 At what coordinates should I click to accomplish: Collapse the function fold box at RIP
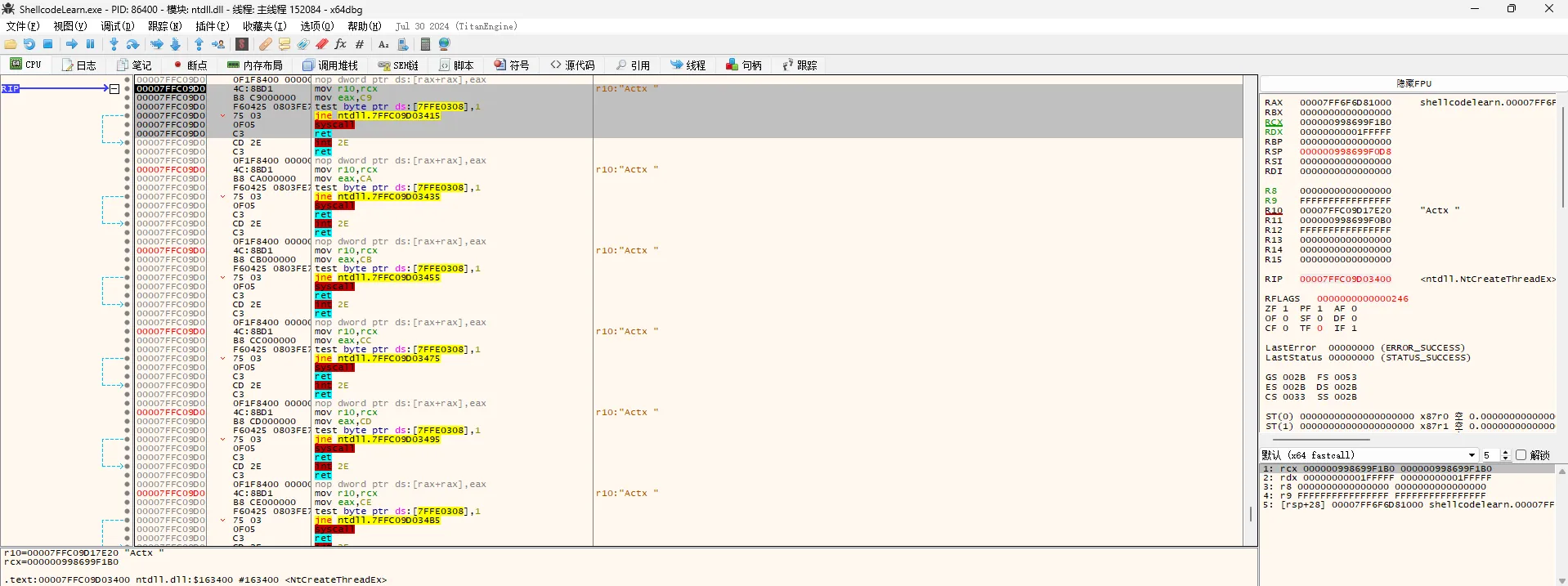pos(114,89)
